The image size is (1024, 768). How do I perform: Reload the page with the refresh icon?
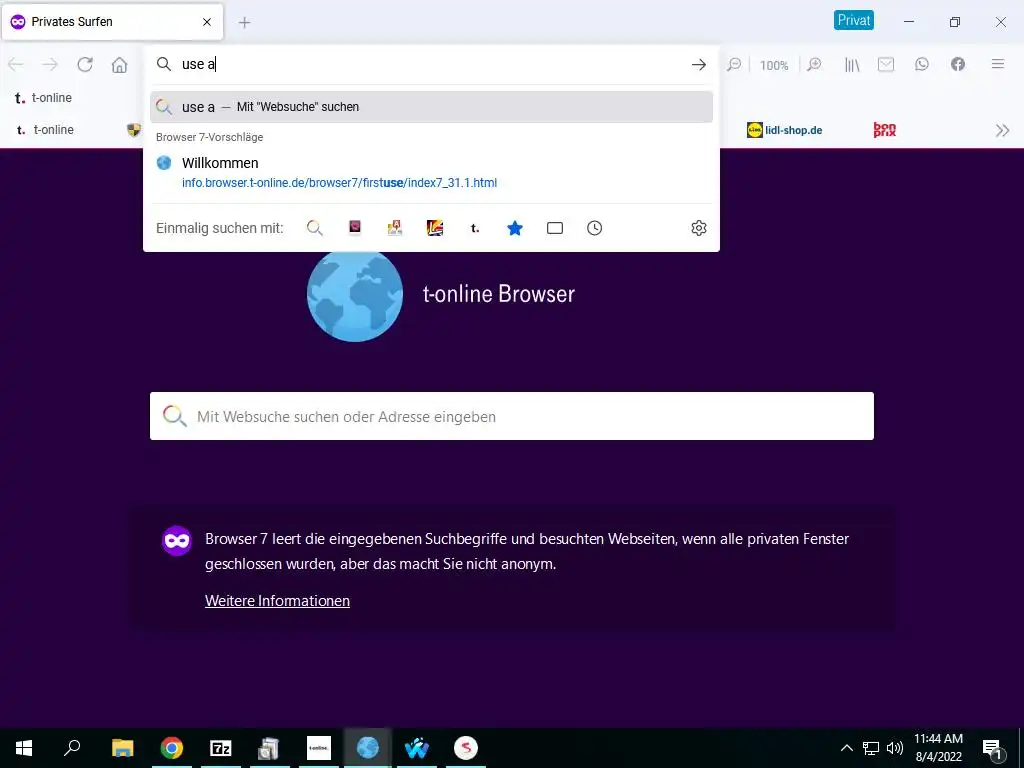85,64
